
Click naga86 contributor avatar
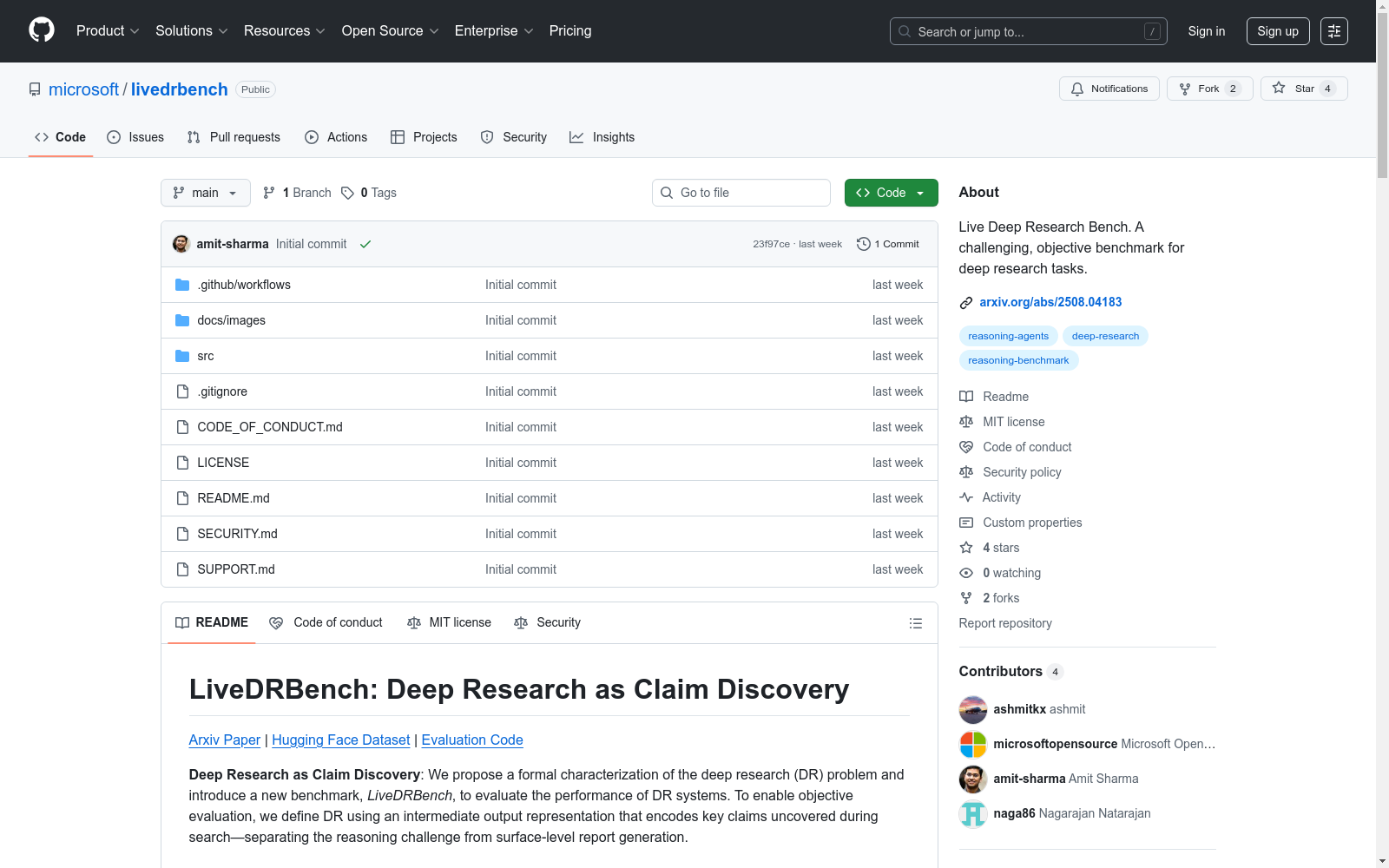click(973, 813)
